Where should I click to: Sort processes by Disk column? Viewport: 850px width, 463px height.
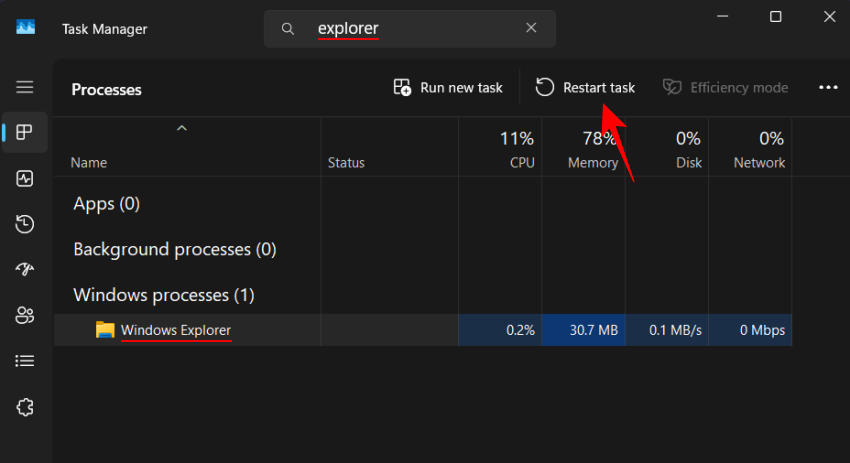click(688, 150)
